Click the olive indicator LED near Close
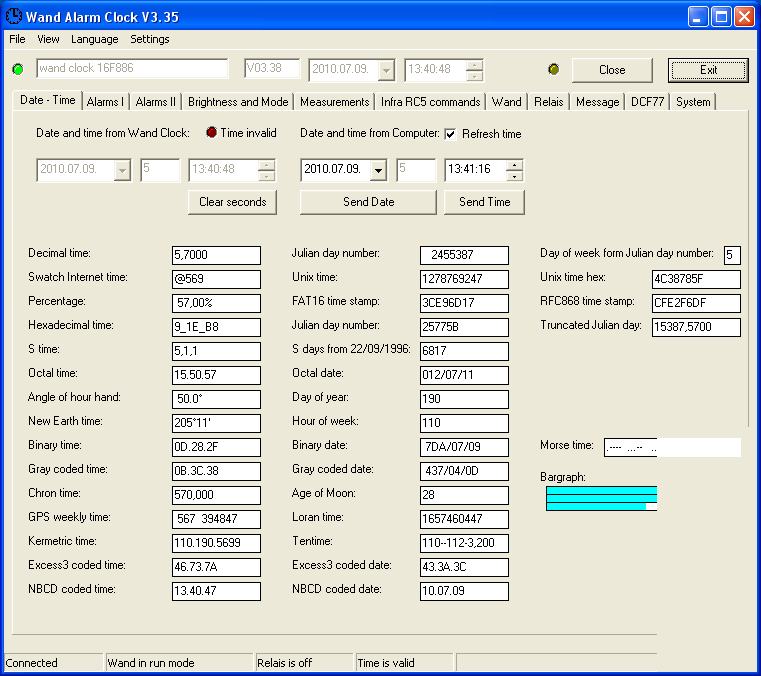This screenshot has width=761, height=676. pos(553,69)
